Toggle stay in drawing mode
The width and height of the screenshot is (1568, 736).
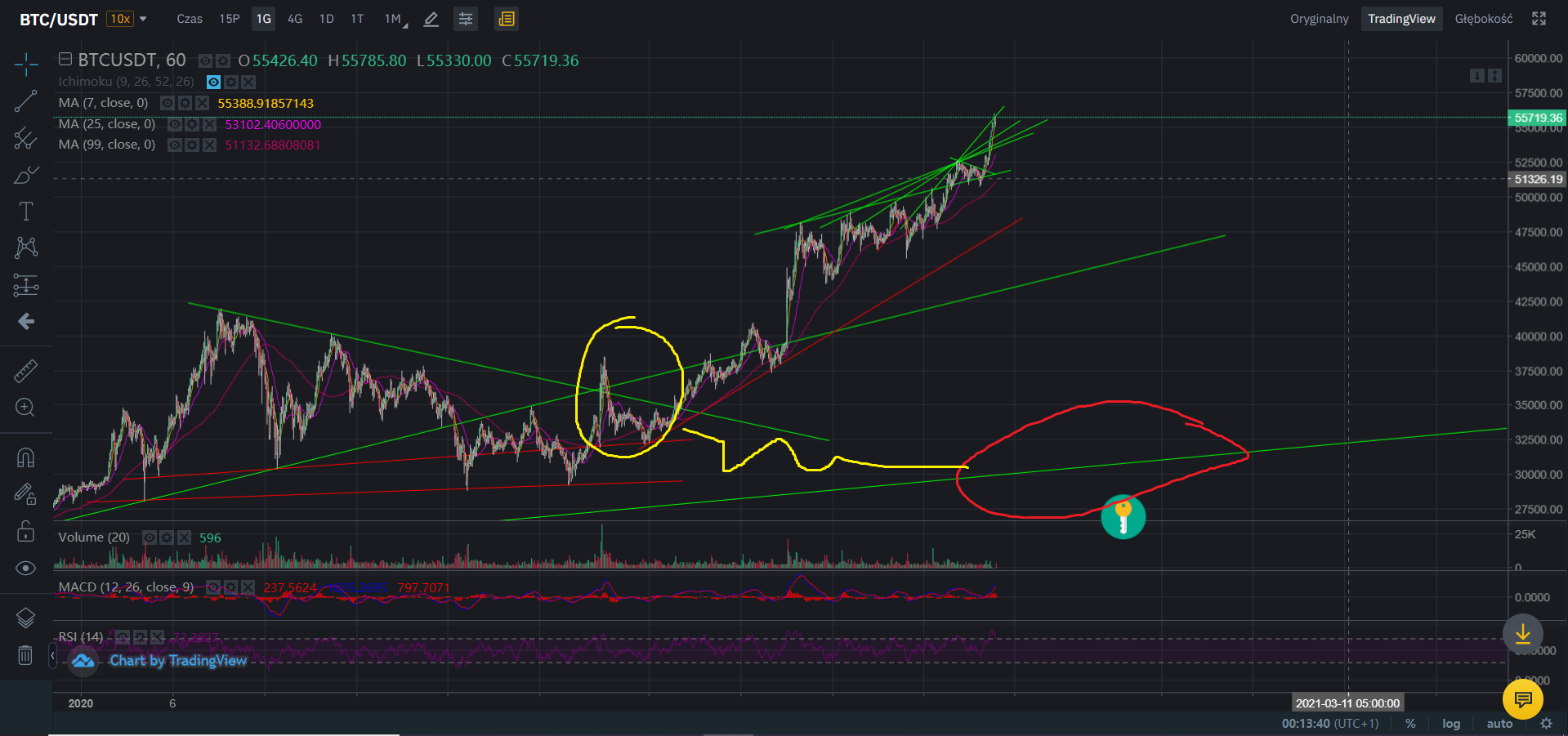25,494
